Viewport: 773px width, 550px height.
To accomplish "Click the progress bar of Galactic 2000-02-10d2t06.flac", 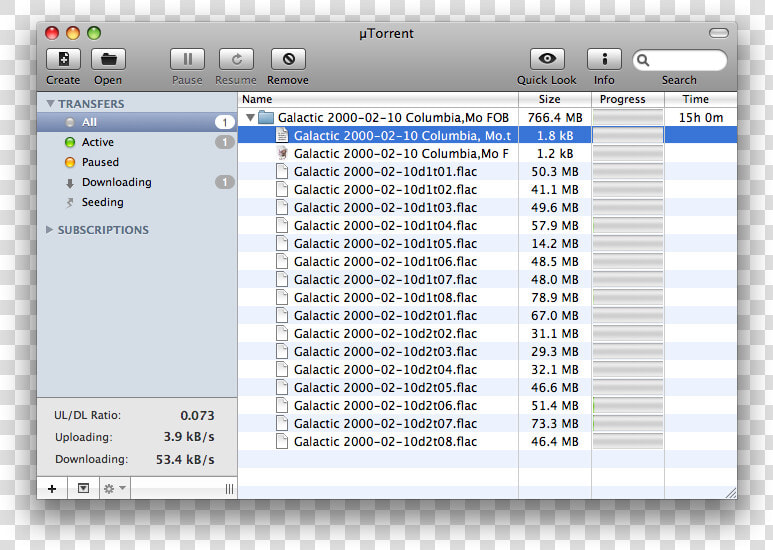I will tap(628, 406).
